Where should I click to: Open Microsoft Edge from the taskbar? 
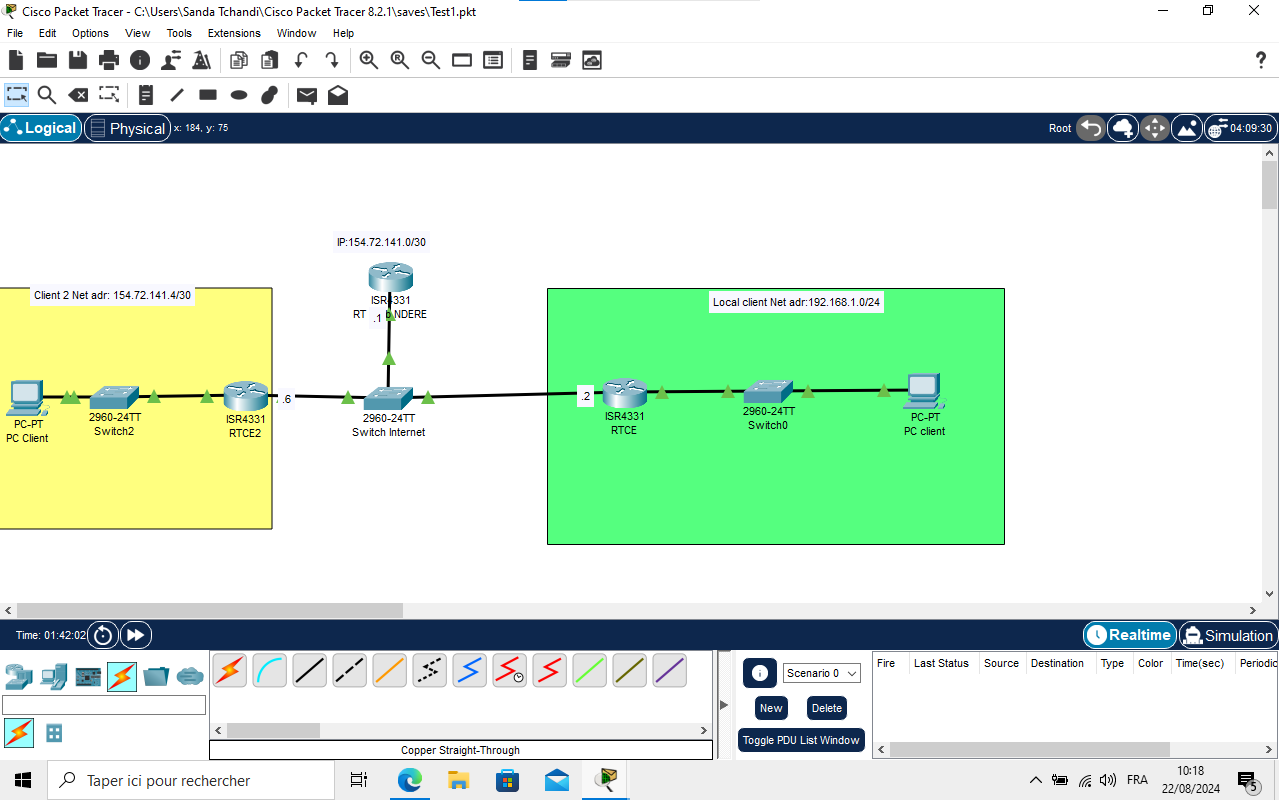click(410, 780)
